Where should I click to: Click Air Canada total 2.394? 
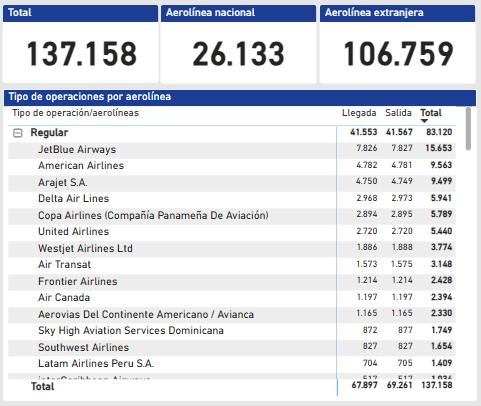441,297
